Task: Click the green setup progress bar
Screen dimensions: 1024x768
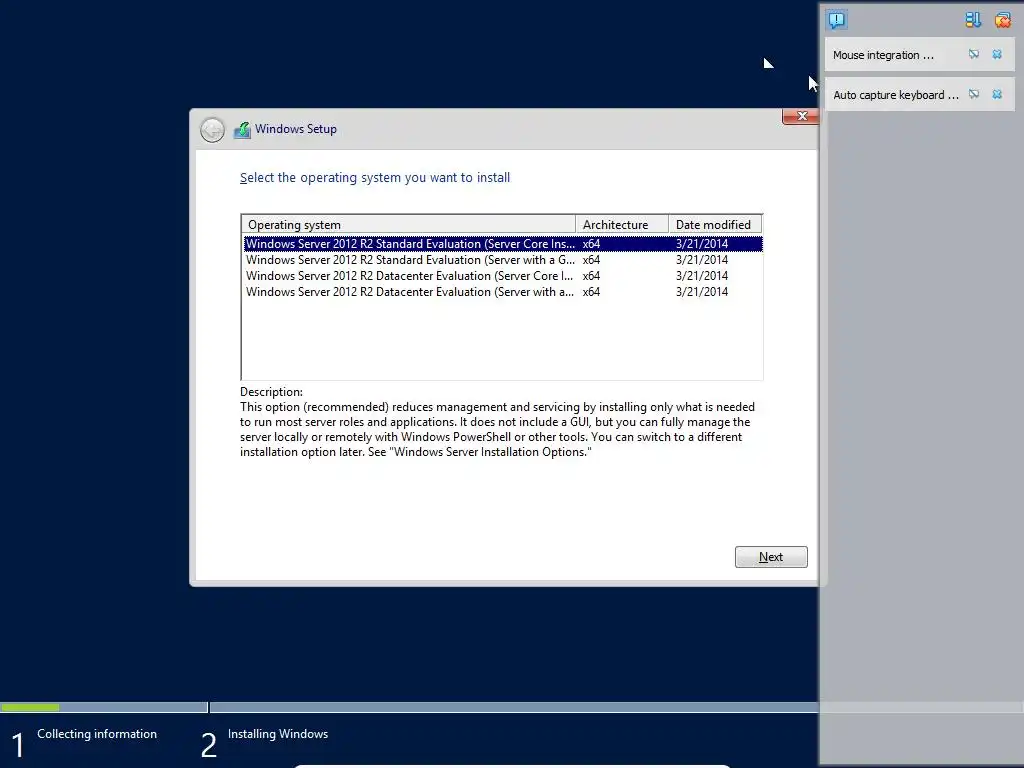Action: (30, 707)
